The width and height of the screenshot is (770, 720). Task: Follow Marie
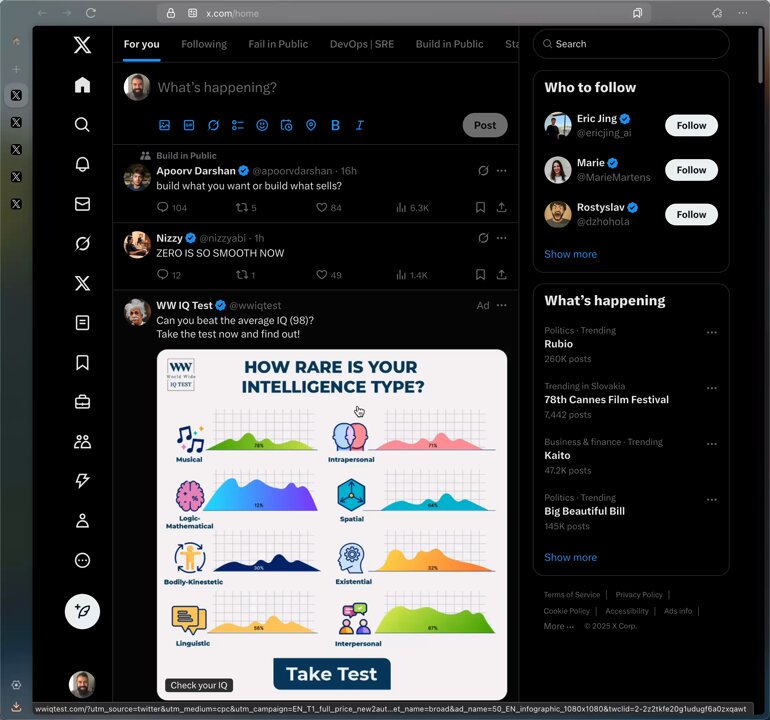coord(691,170)
